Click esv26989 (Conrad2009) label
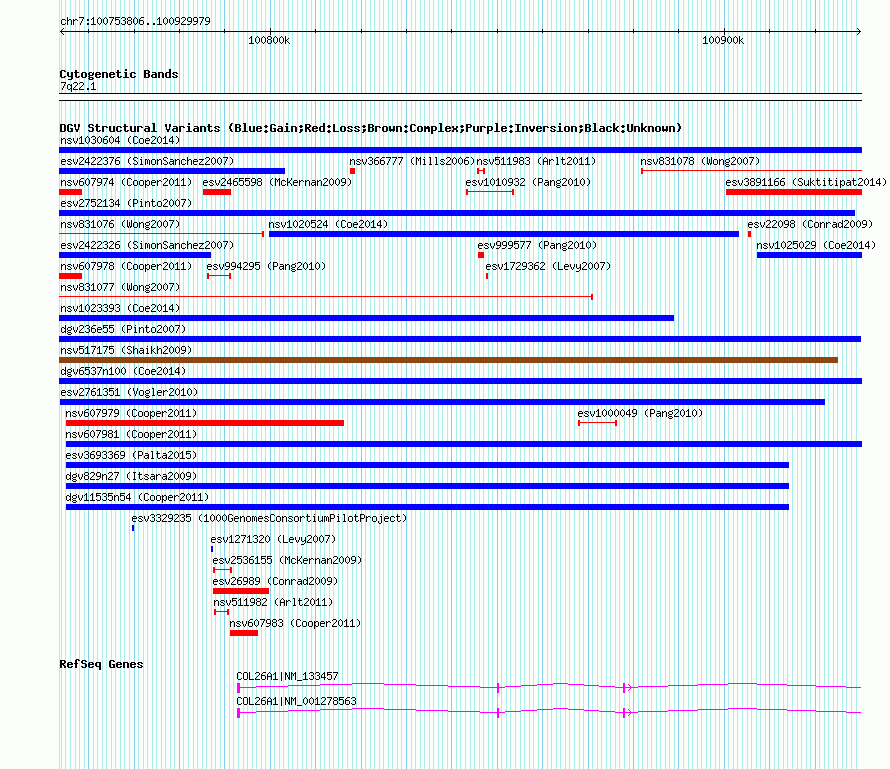 [275, 581]
